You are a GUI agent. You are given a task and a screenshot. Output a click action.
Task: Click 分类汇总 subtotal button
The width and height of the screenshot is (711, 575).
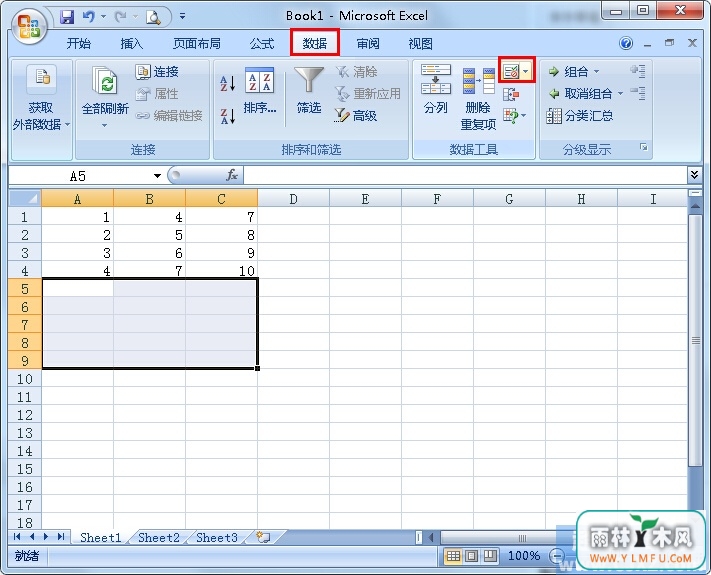(x=580, y=116)
